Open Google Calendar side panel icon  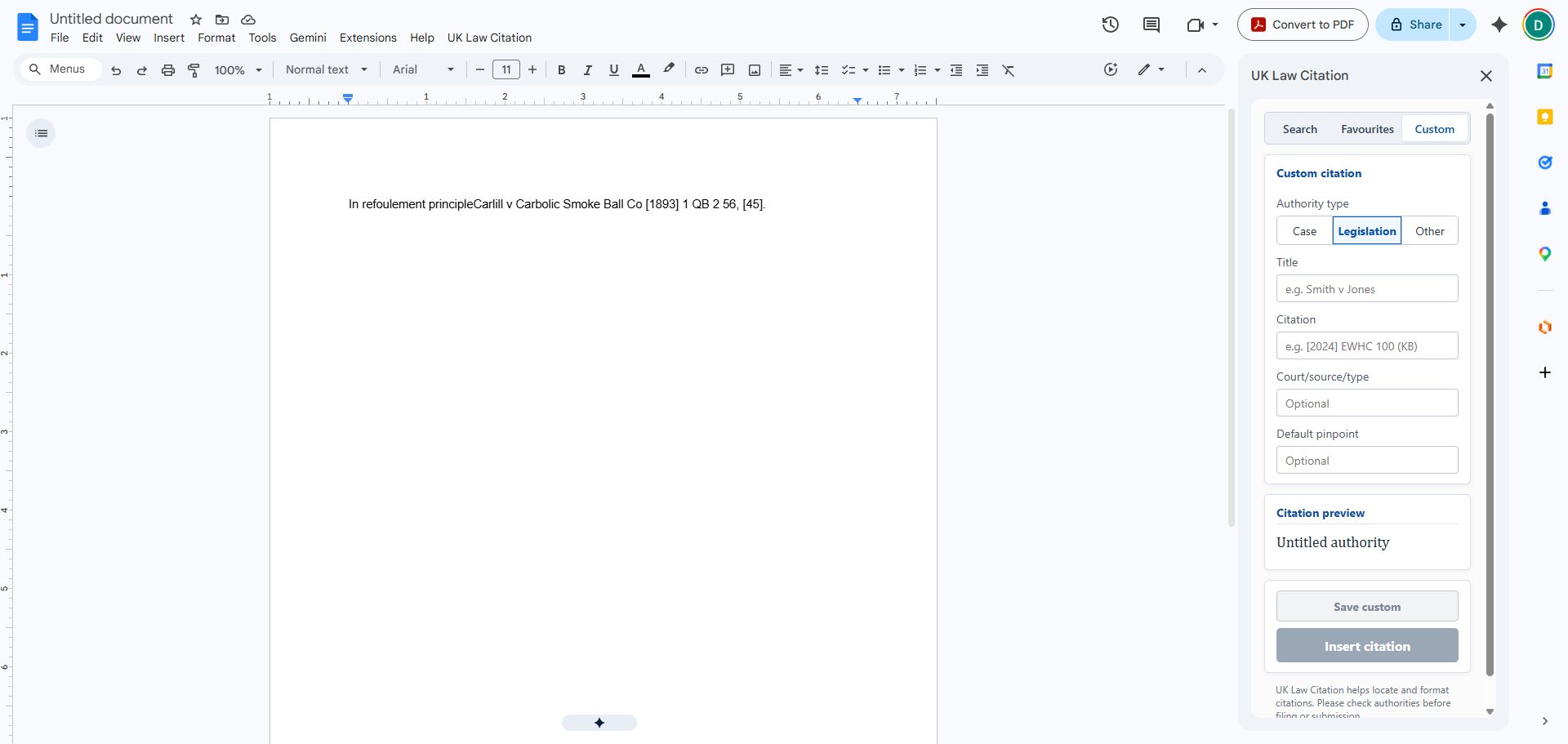pos(1544,71)
